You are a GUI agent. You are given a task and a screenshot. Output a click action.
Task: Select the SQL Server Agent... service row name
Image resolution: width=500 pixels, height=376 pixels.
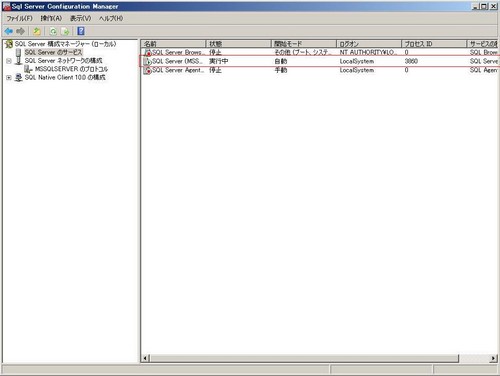click(x=178, y=70)
